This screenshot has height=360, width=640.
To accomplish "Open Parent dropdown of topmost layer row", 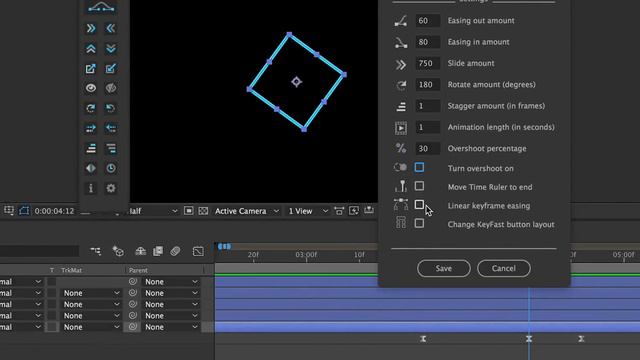I will pos(171,282).
